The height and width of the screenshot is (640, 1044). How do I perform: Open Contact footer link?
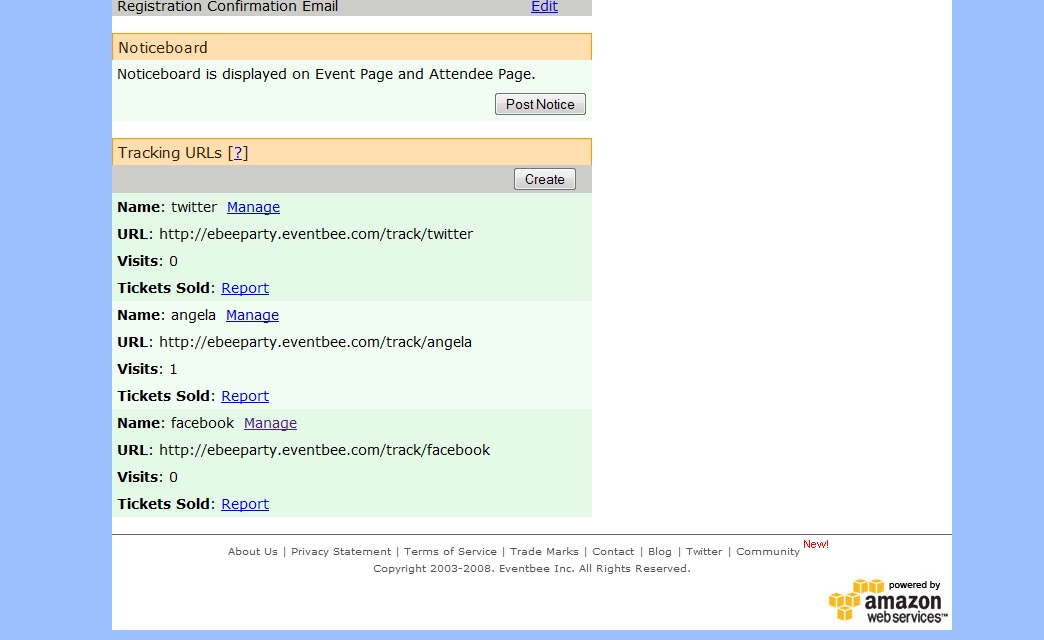pos(613,551)
